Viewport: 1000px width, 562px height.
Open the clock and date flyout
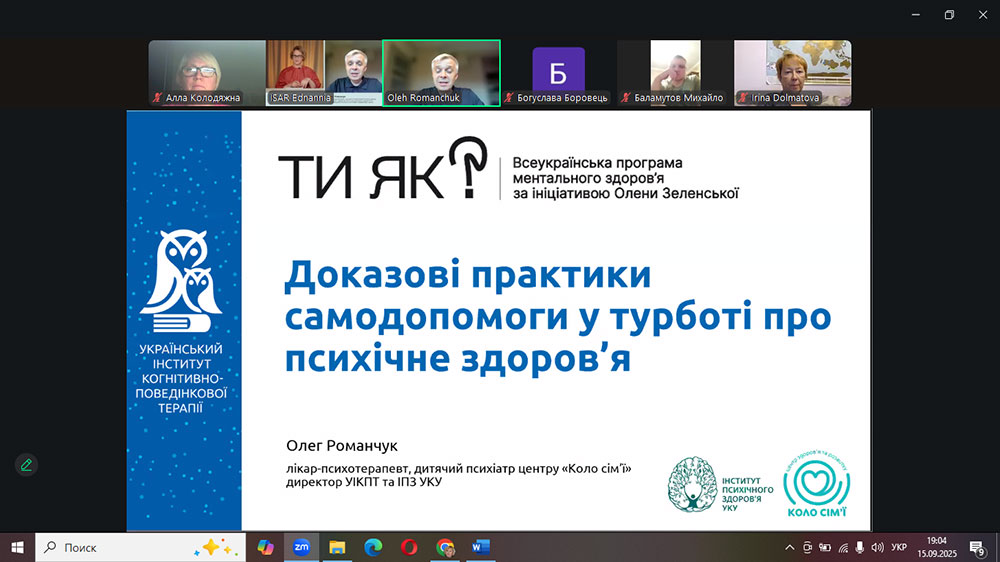[937, 547]
